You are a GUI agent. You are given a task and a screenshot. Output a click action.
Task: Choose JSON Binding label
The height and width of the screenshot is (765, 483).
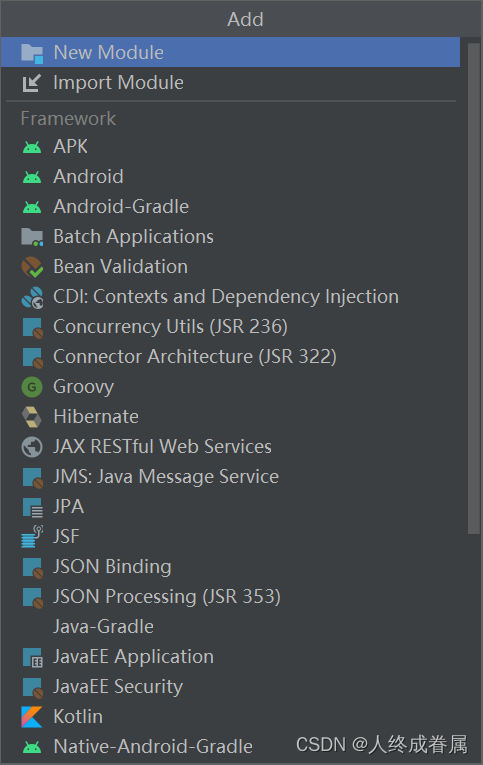coord(113,567)
